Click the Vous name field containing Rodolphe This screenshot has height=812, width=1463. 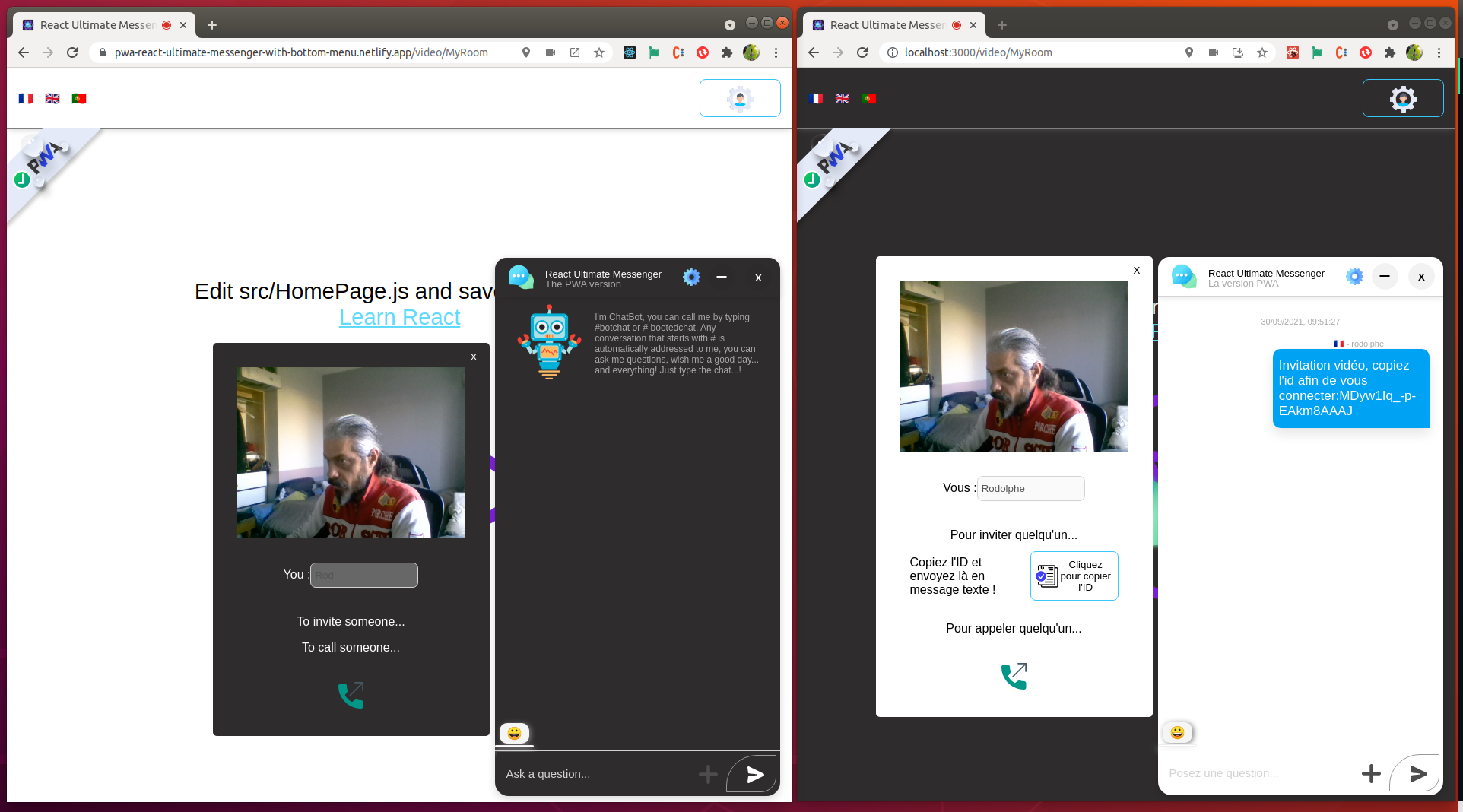pyautogui.click(x=1030, y=488)
